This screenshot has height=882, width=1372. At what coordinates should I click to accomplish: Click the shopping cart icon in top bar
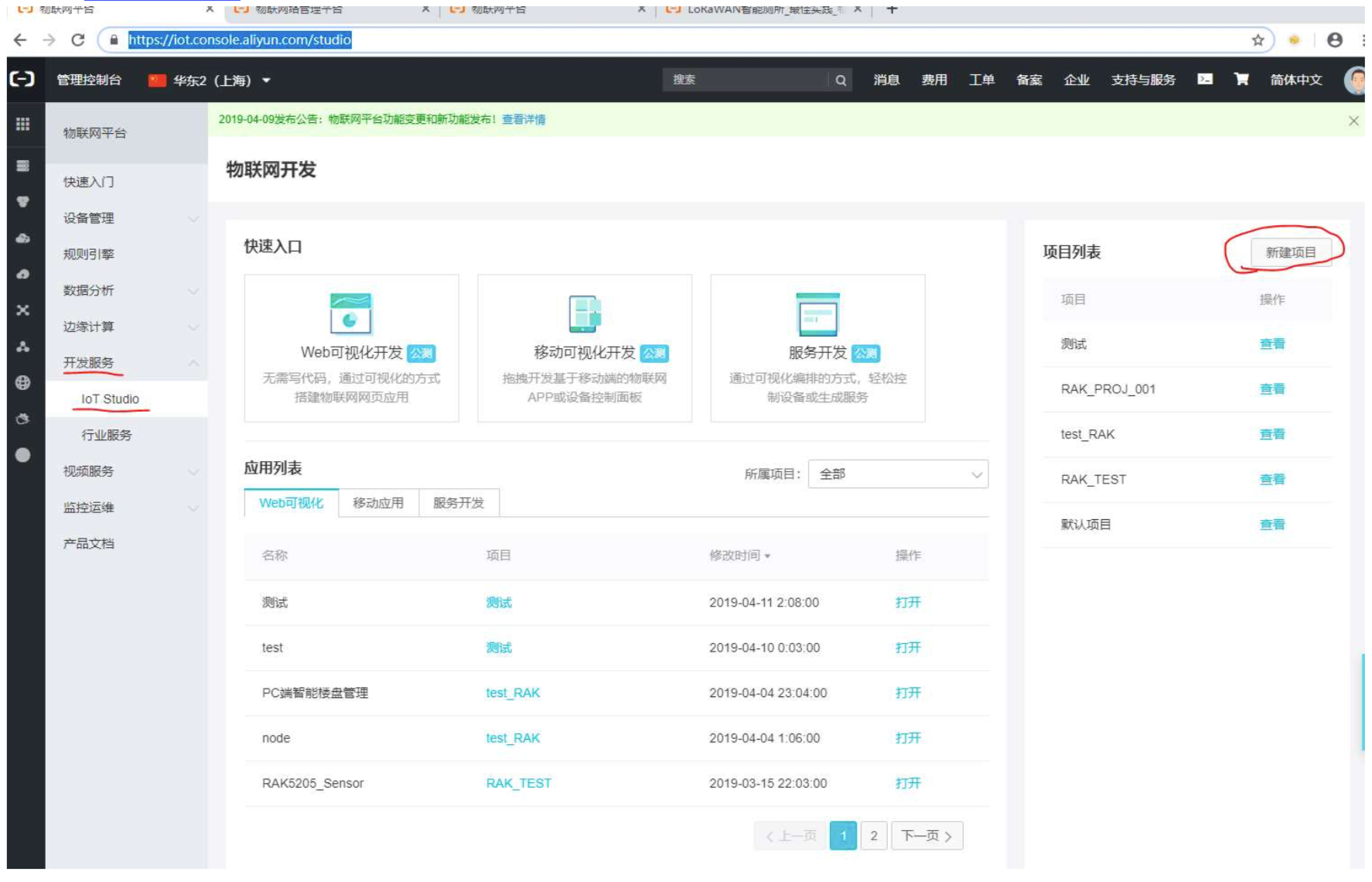click(1240, 80)
